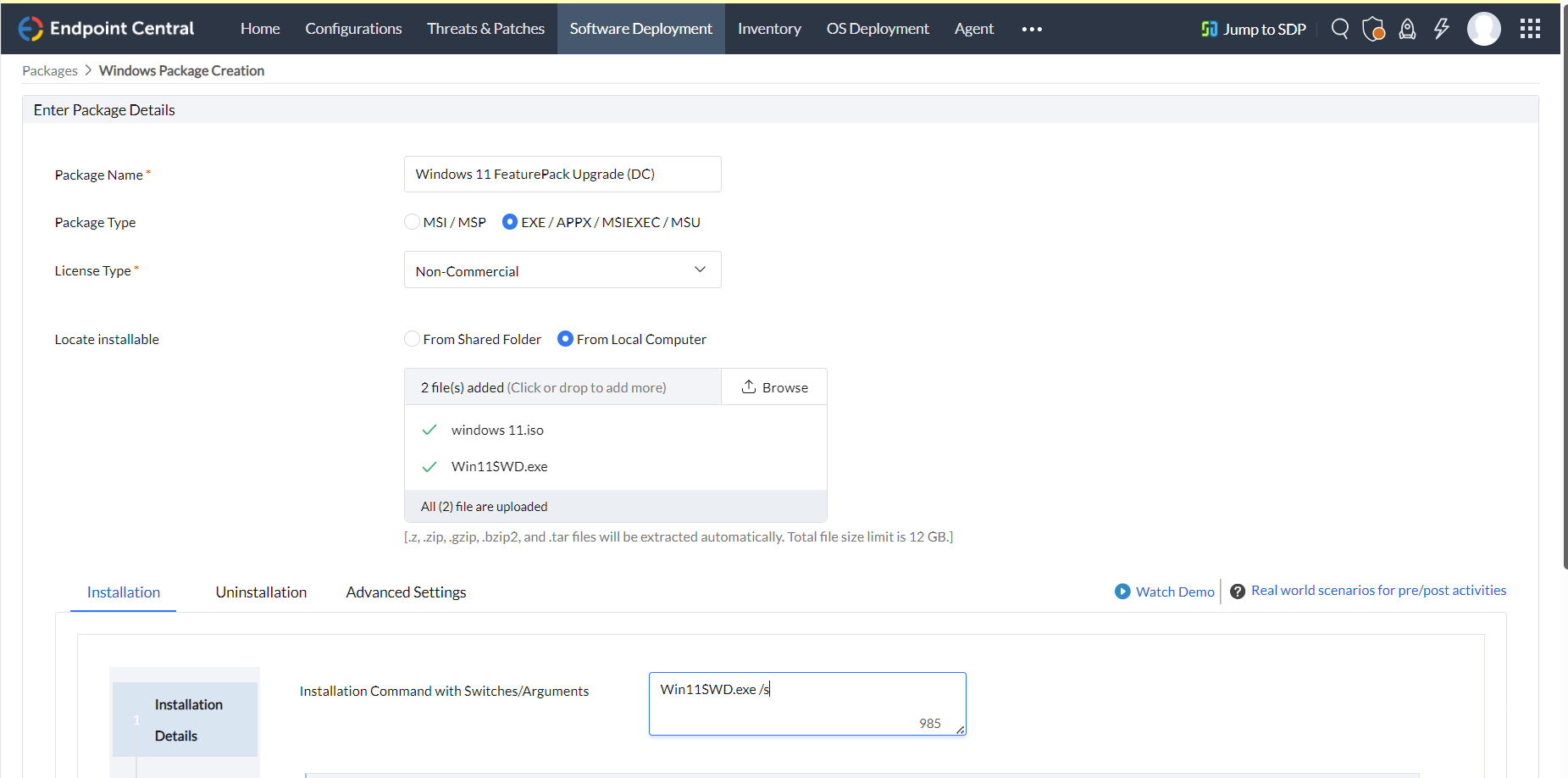Image resolution: width=1568 pixels, height=778 pixels.
Task: Open the Advanced Settings tab
Action: pos(406,592)
